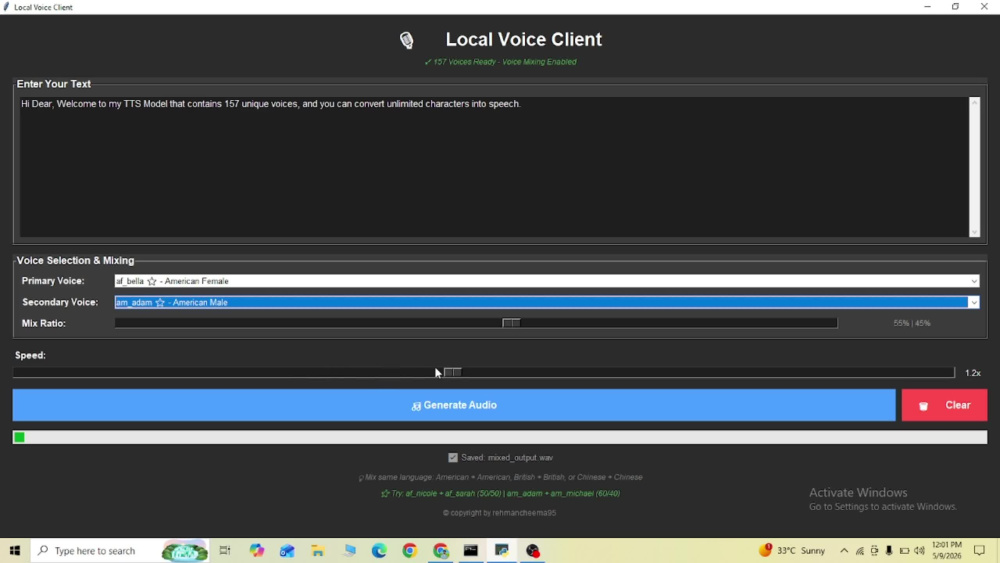The image size is (1000, 563).
Task: Click inside the Enter Your Text box
Action: pos(494,167)
